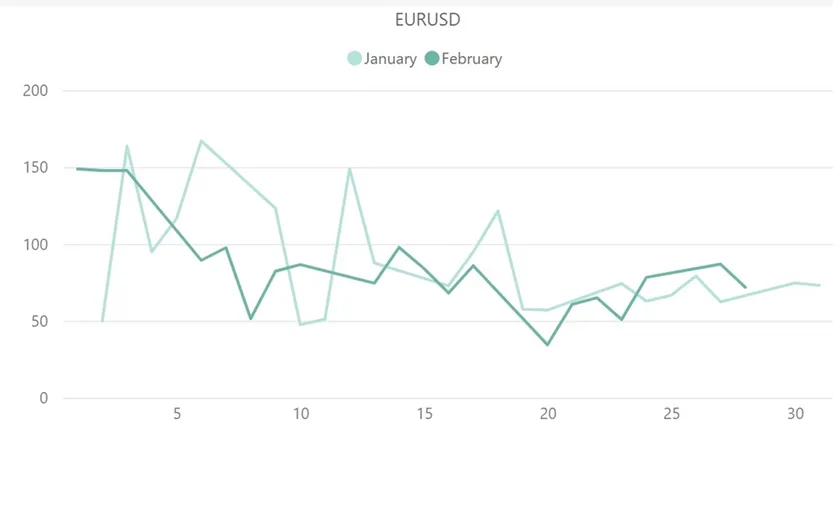The height and width of the screenshot is (505, 840).
Task: Select February's lowest point at day 20
Action: pos(548,345)
